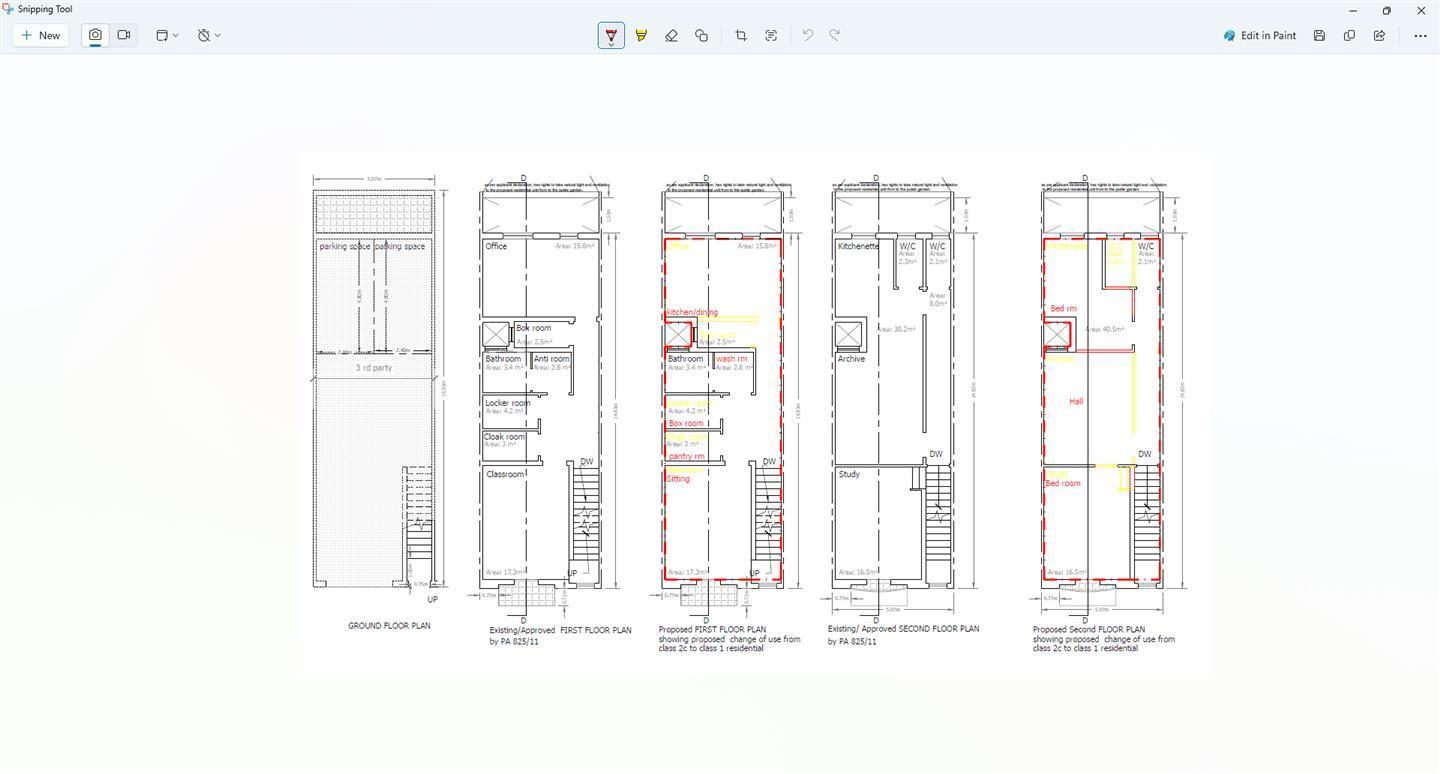This screenshot has height=774, width=1440.
Task: Switch to Snip (camera) mode
Action: tap(95, 35)
